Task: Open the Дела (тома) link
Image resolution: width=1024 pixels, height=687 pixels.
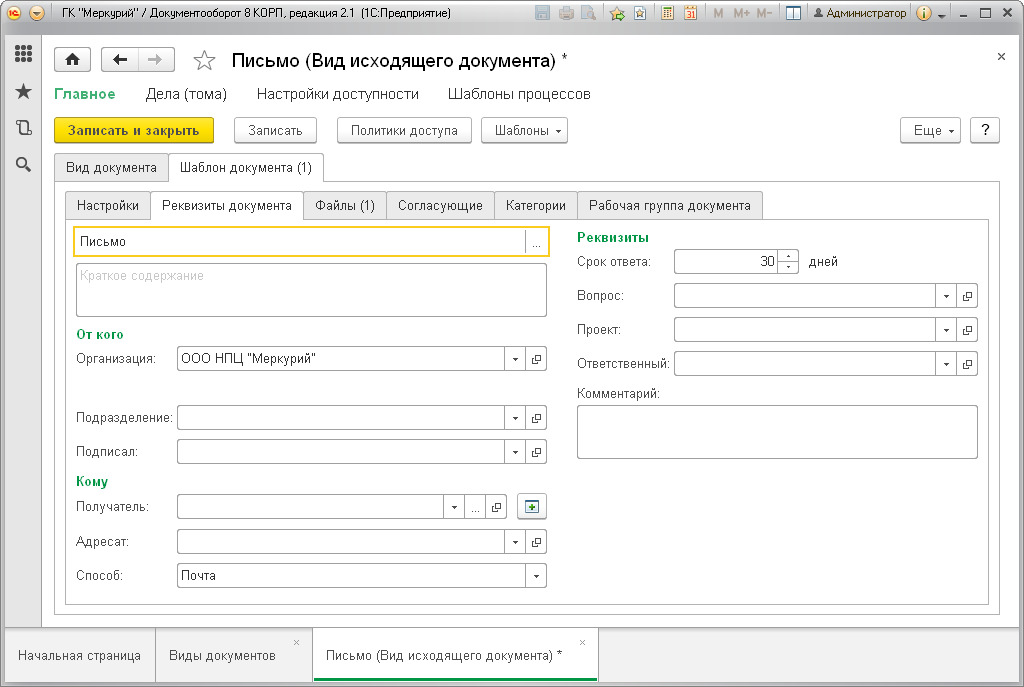Action: coord(186,94)
